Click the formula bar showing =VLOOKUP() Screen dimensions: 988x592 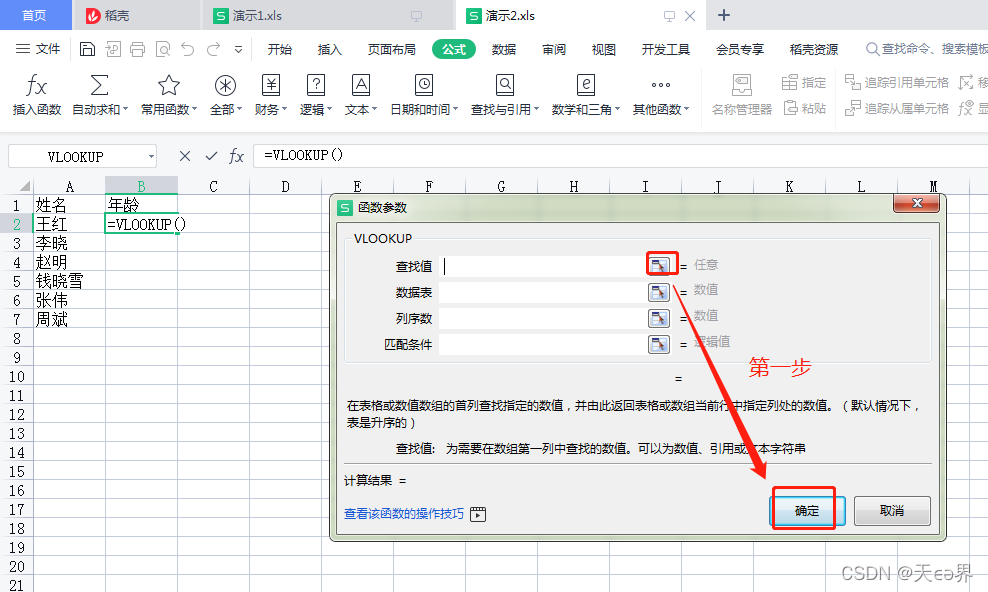621,156
